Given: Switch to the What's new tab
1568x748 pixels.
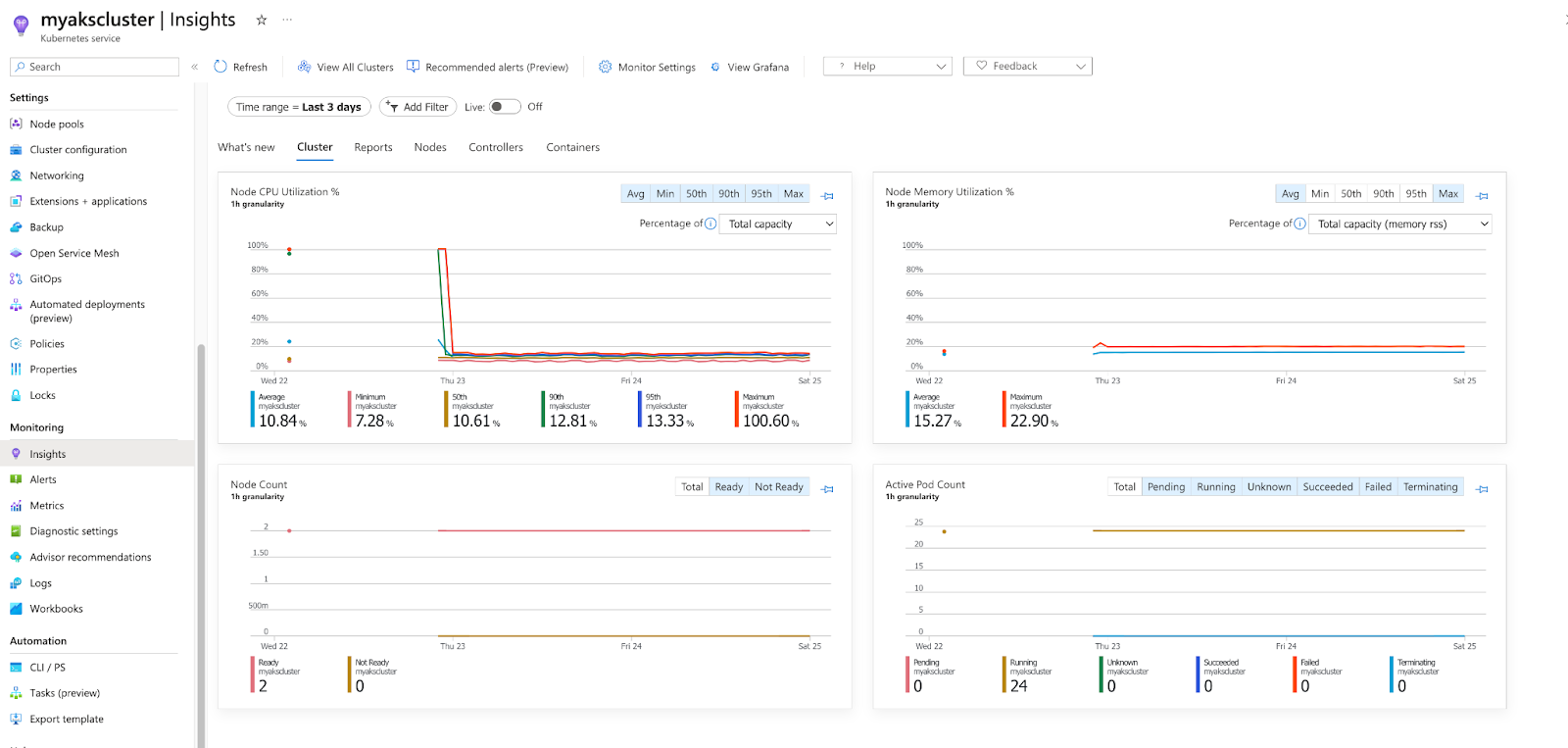Looking at the screenshot, I should (x=246, y=147).
